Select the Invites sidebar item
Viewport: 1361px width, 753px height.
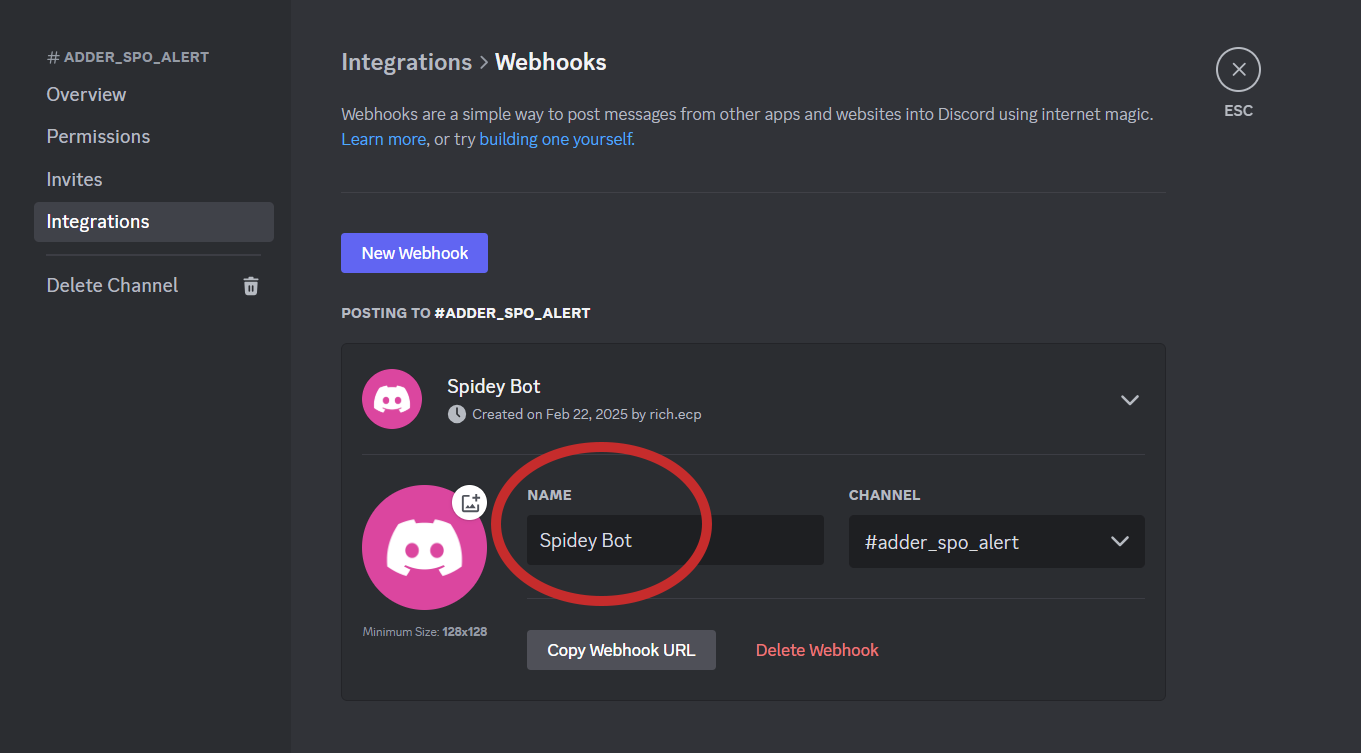[74, 179]
